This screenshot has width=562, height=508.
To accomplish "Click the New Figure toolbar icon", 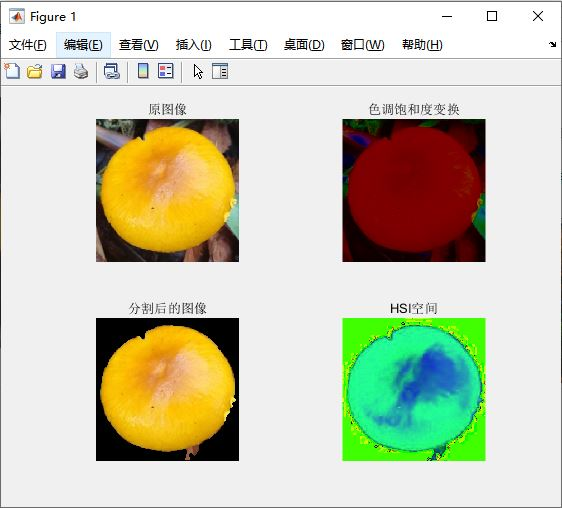I will point(12,71).
